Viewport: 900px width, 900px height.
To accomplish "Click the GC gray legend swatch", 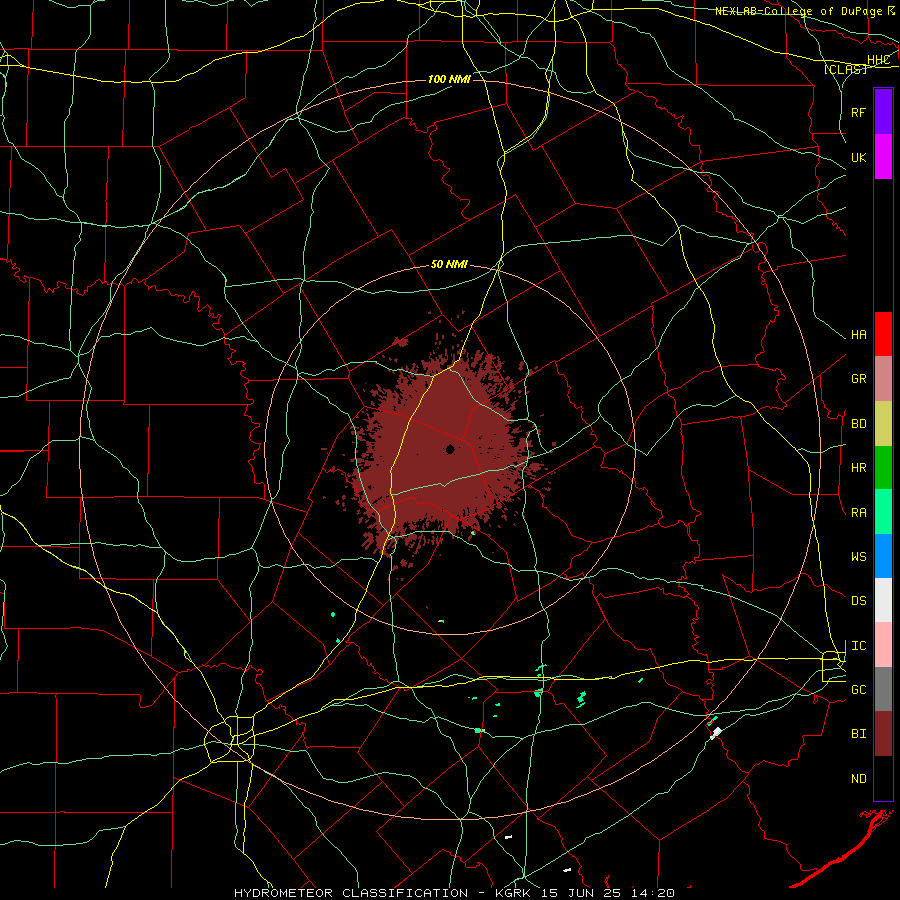I will [x=883, y=689].
